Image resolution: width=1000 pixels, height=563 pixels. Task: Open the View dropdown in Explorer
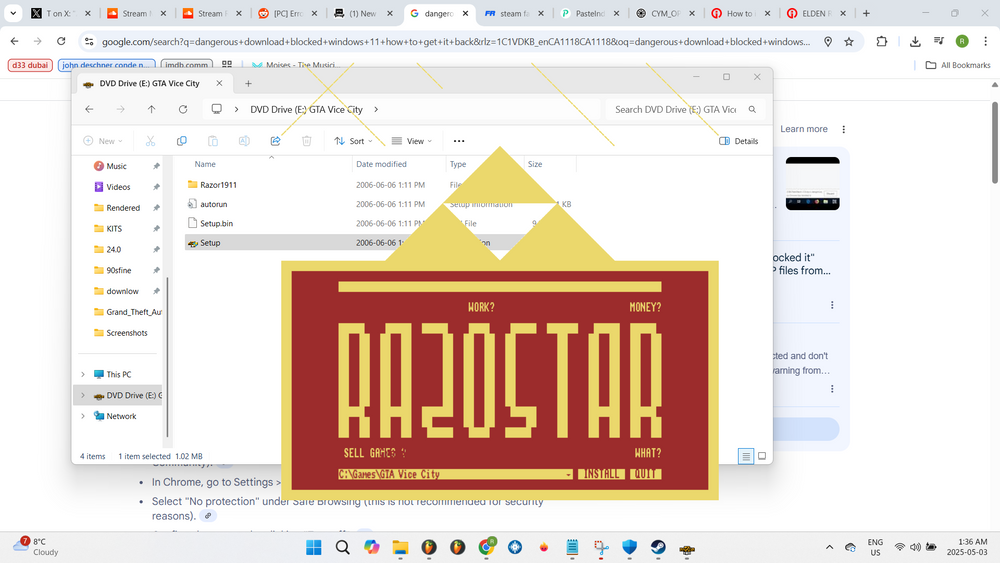[412, 141]
